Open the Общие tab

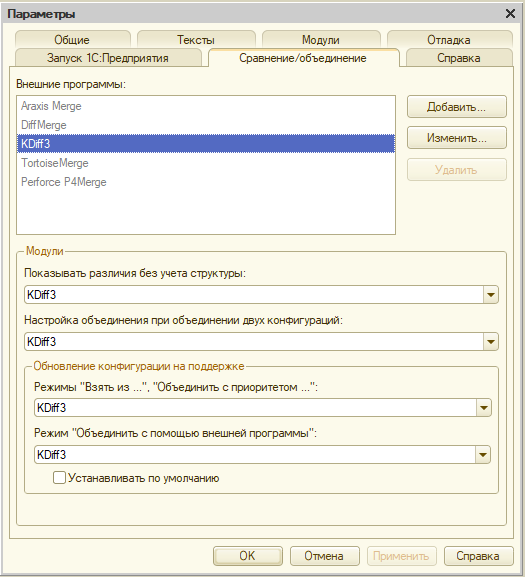click(x=72, y=39)
